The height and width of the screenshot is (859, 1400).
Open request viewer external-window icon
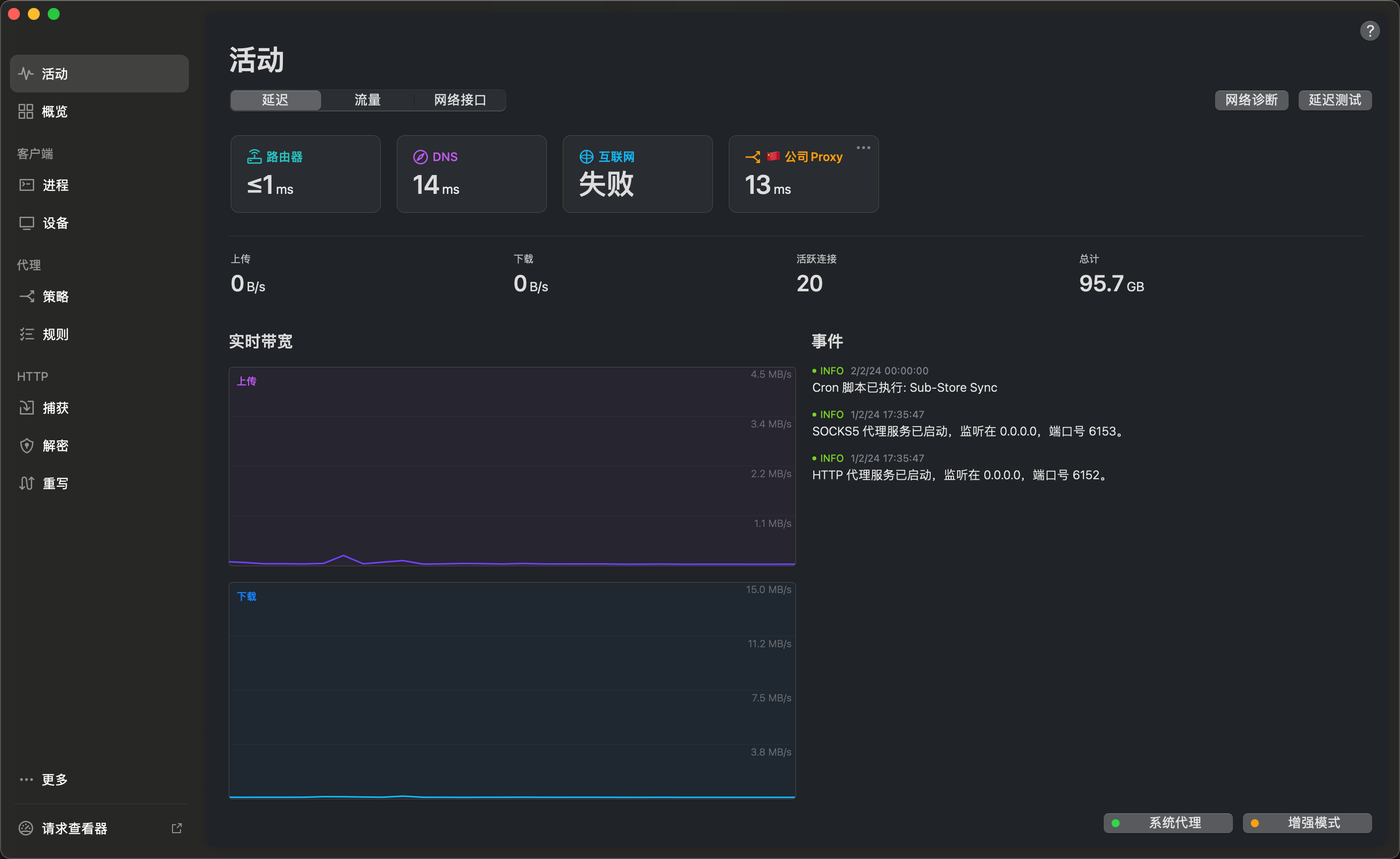(x=176, y=828)
